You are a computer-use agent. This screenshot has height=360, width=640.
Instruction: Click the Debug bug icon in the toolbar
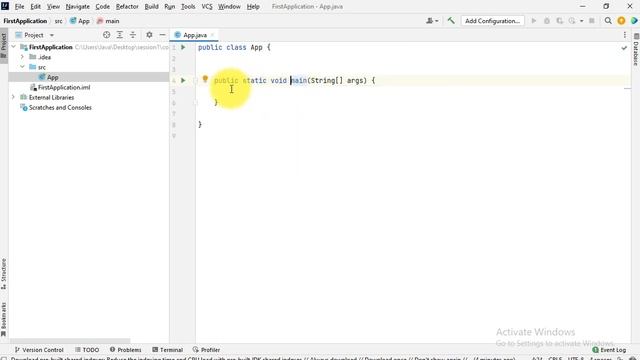(547, 21)
